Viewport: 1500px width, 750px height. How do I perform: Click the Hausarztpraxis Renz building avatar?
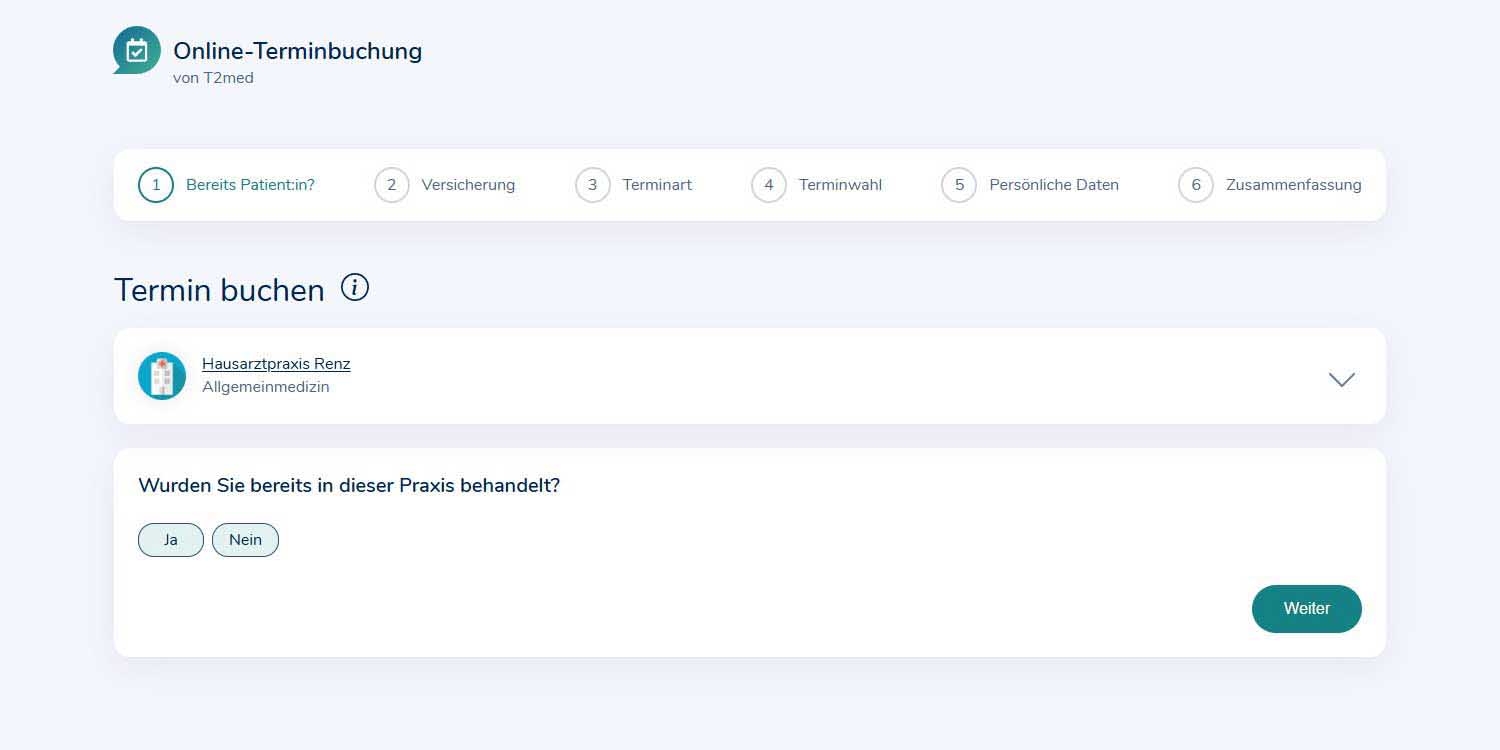162,376
